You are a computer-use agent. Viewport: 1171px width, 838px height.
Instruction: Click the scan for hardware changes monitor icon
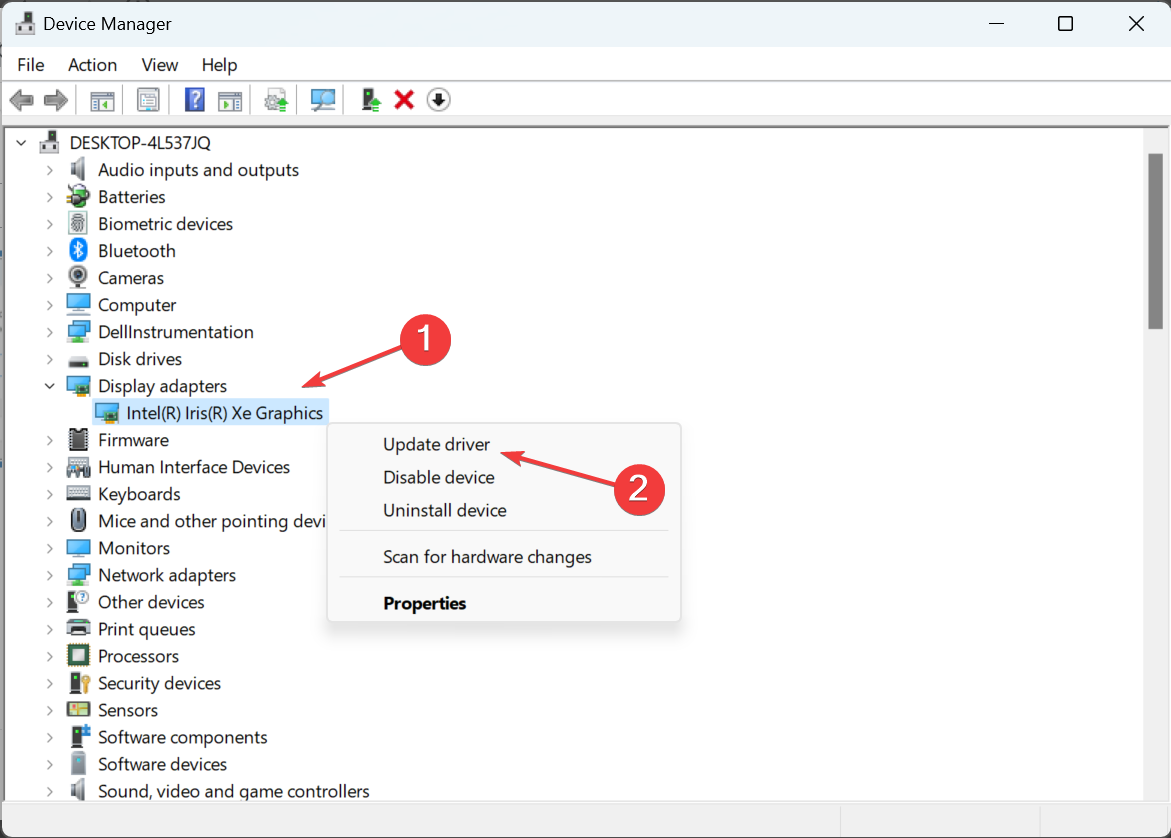click(x=323, y=100)
